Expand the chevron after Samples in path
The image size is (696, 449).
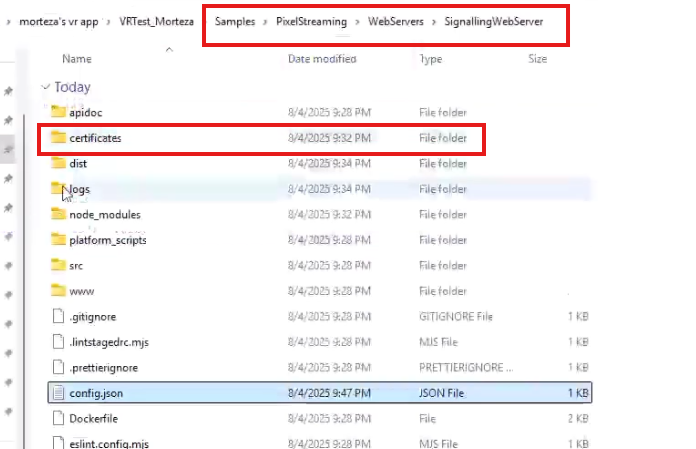(261, 22)
